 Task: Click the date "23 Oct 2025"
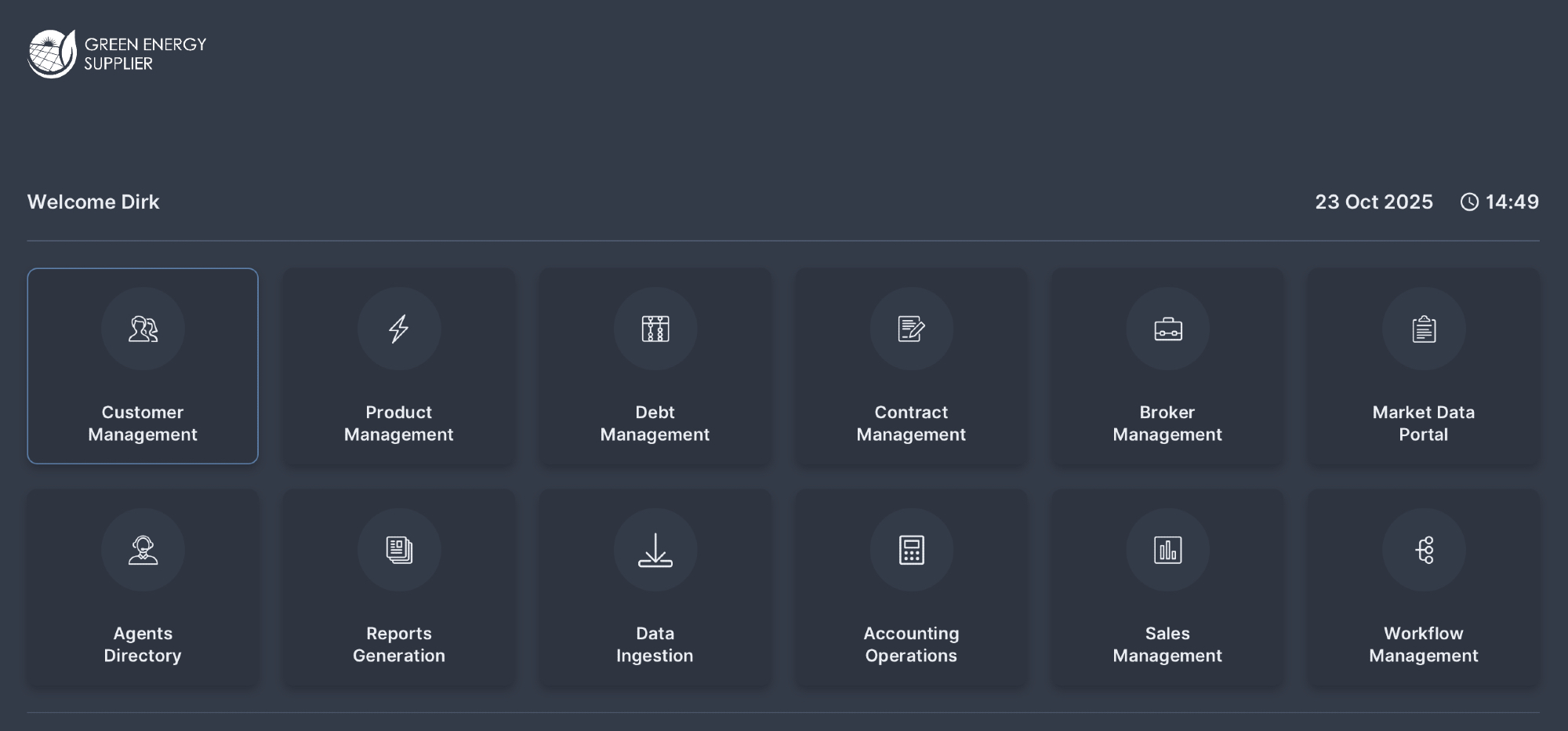[1374, 202]
